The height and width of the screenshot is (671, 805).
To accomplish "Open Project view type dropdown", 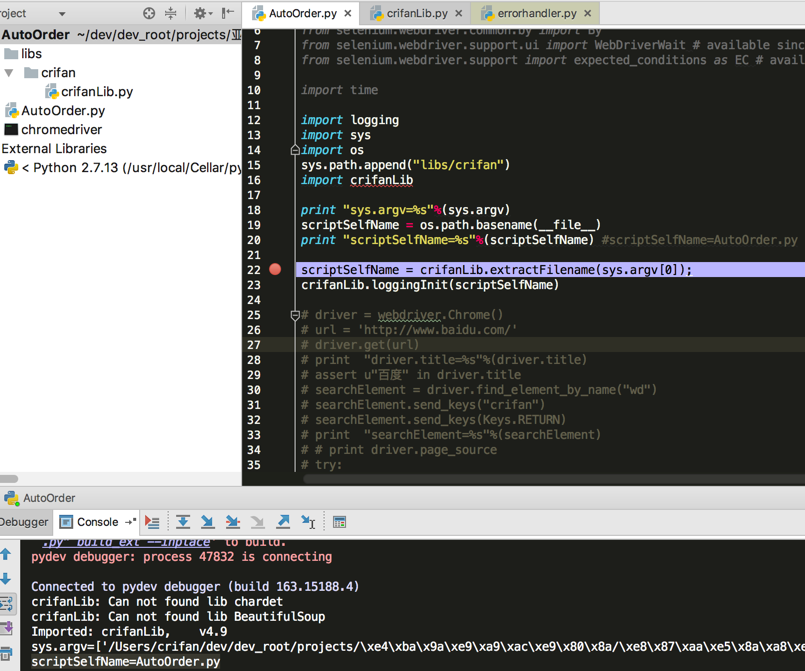I will (x=62, y=14).
